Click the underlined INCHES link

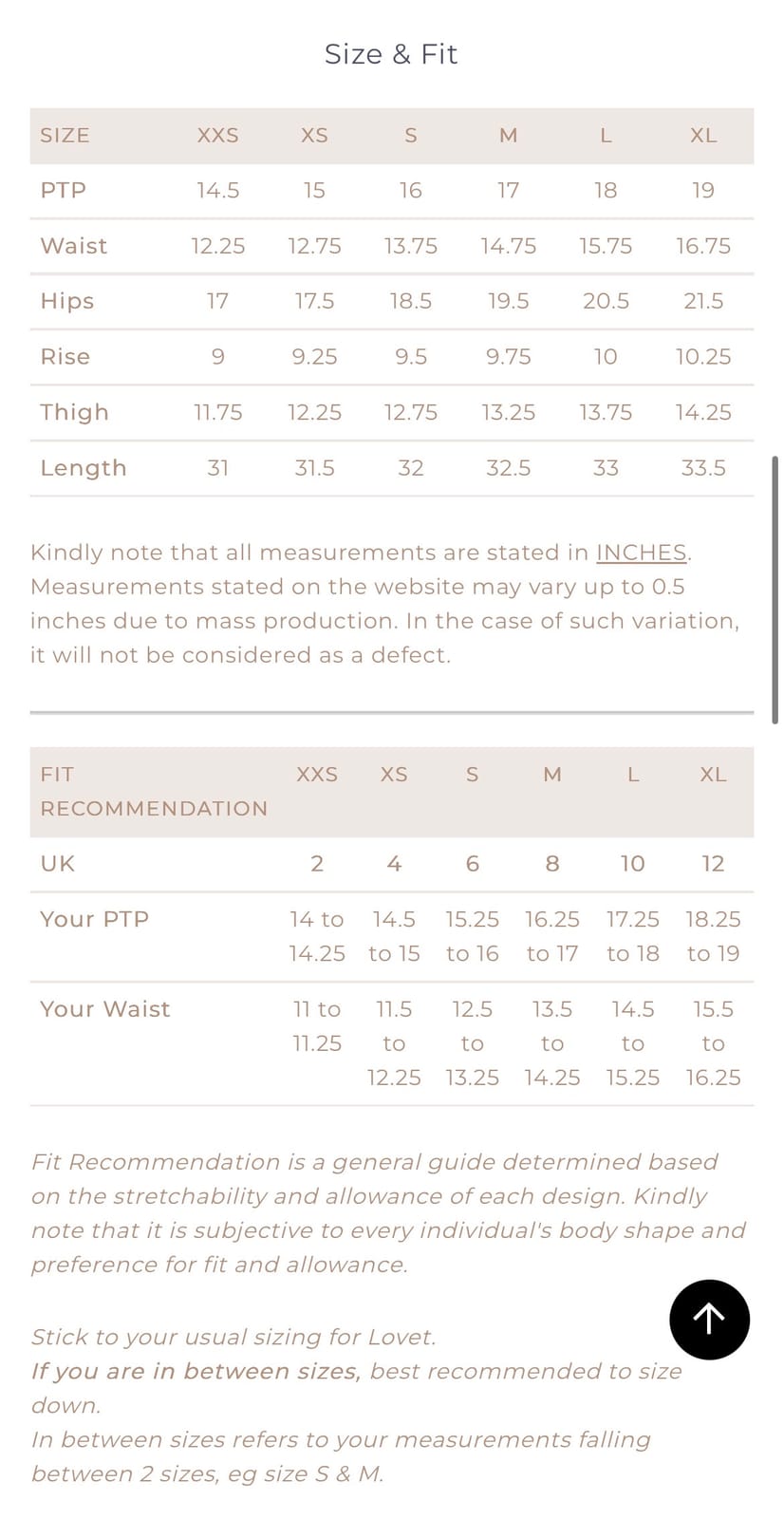point(642,553)
